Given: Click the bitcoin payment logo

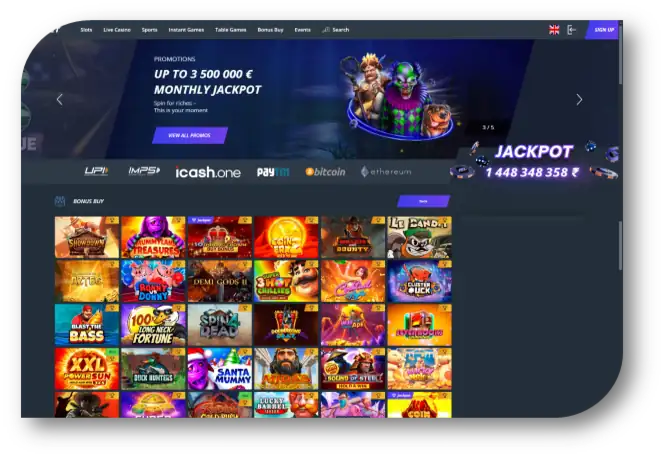Looking at the screenshot, I should click(325, 172).
